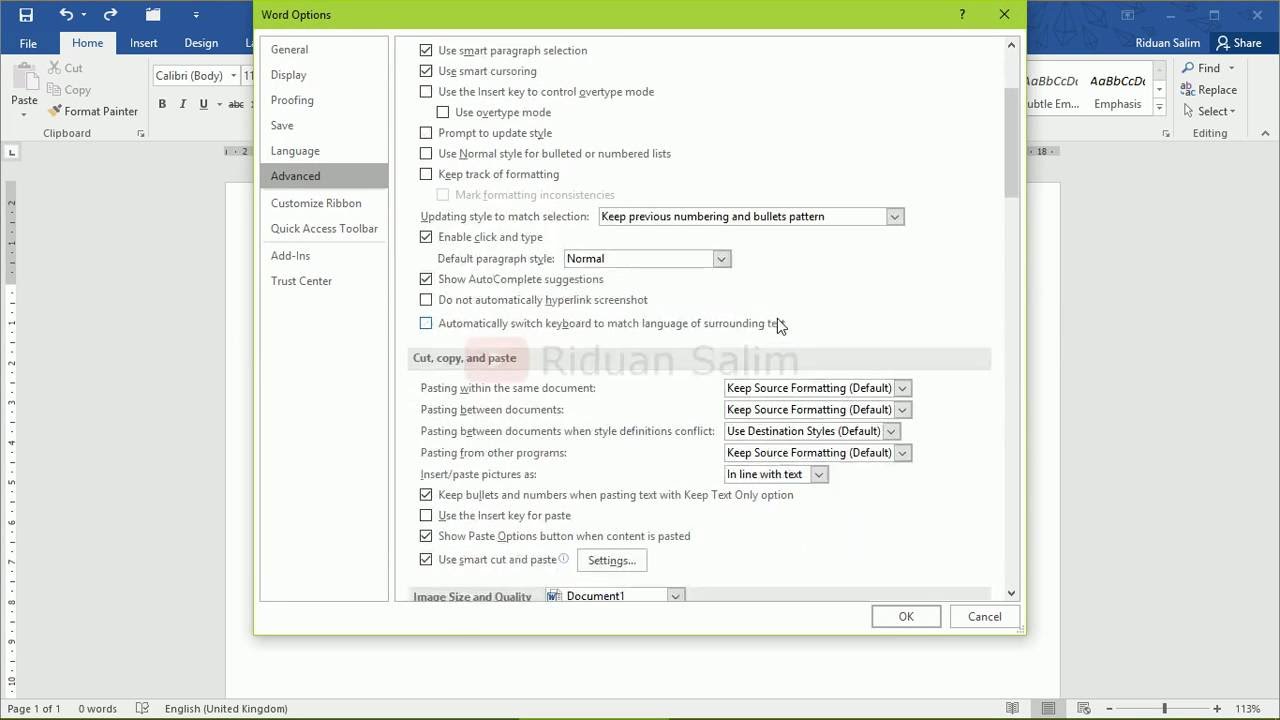Open the Styles pane dialog launcher
1280x720 pixels.
point(1166,133)
